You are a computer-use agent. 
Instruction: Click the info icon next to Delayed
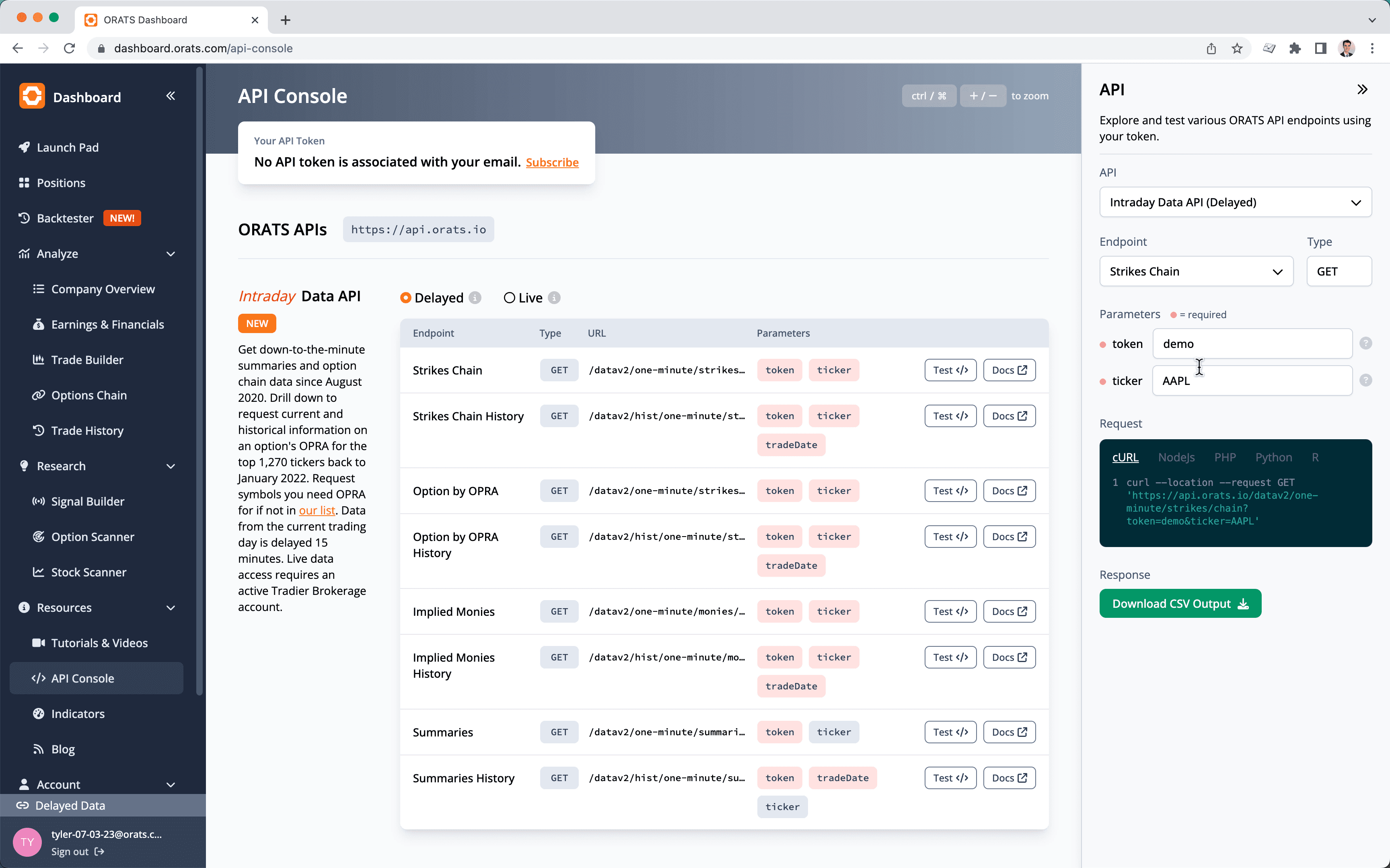tap(475, 297)
